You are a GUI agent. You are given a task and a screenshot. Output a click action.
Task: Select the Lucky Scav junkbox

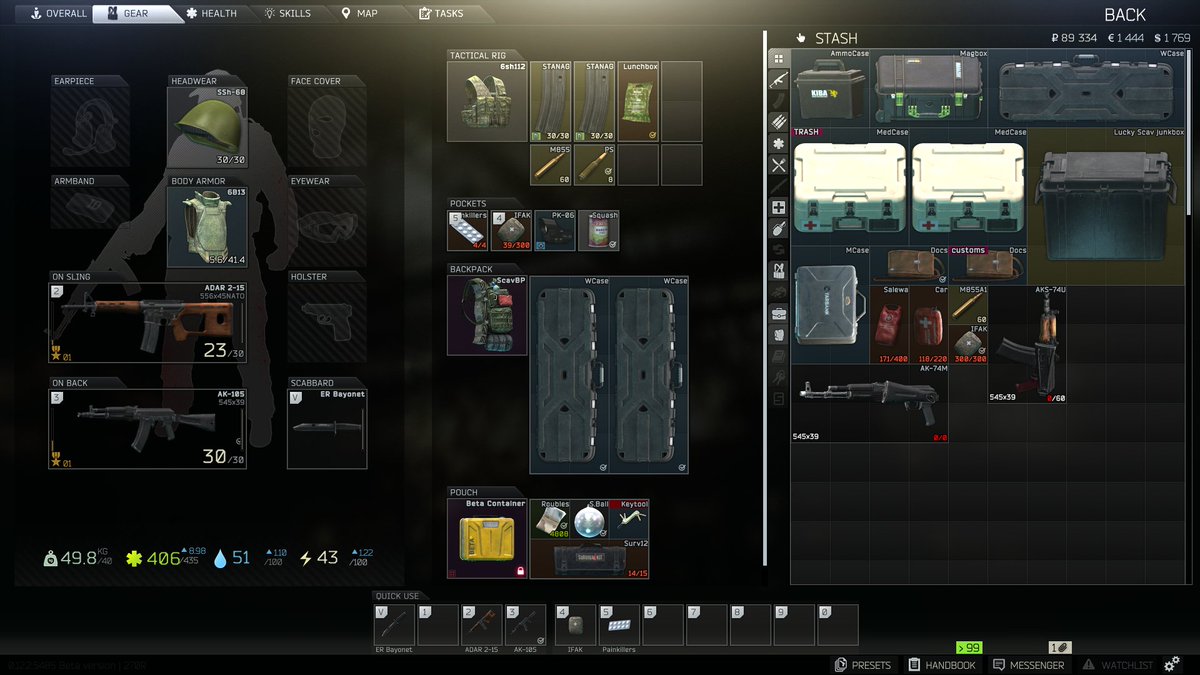1106,206
